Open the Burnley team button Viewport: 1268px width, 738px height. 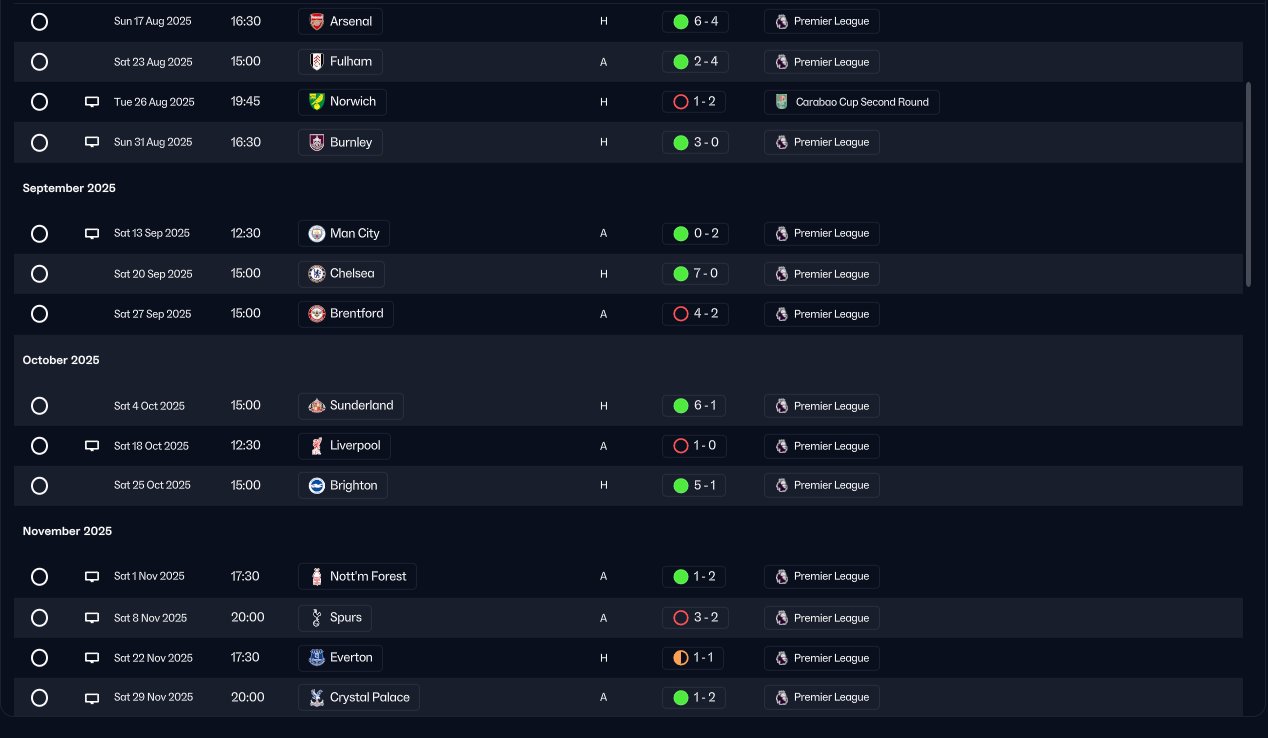coord(340,142)
